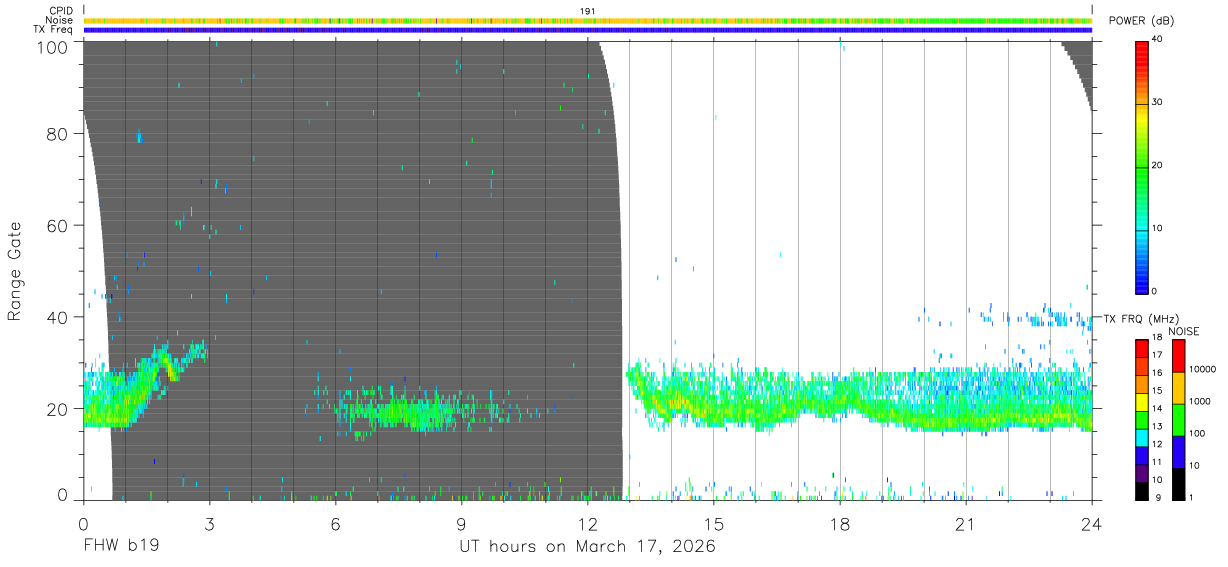
Task: Click the 12 tick on the UT hours axis
Action: click(x=587, y=523)
